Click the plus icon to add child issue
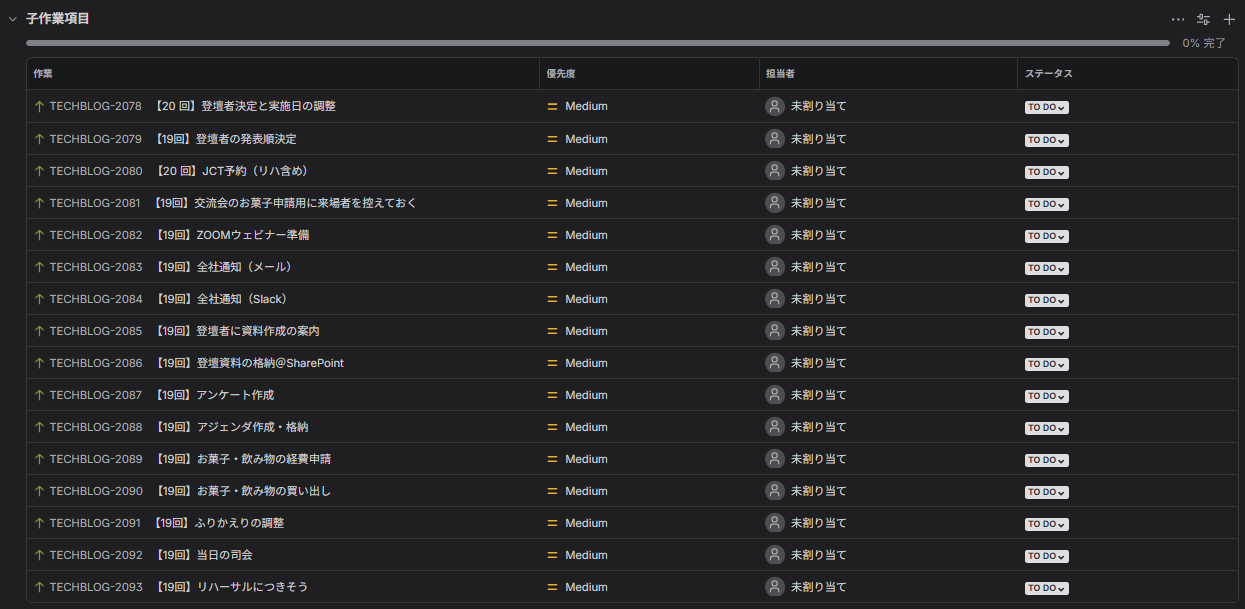1245x609 pixels. point(1229,19)
